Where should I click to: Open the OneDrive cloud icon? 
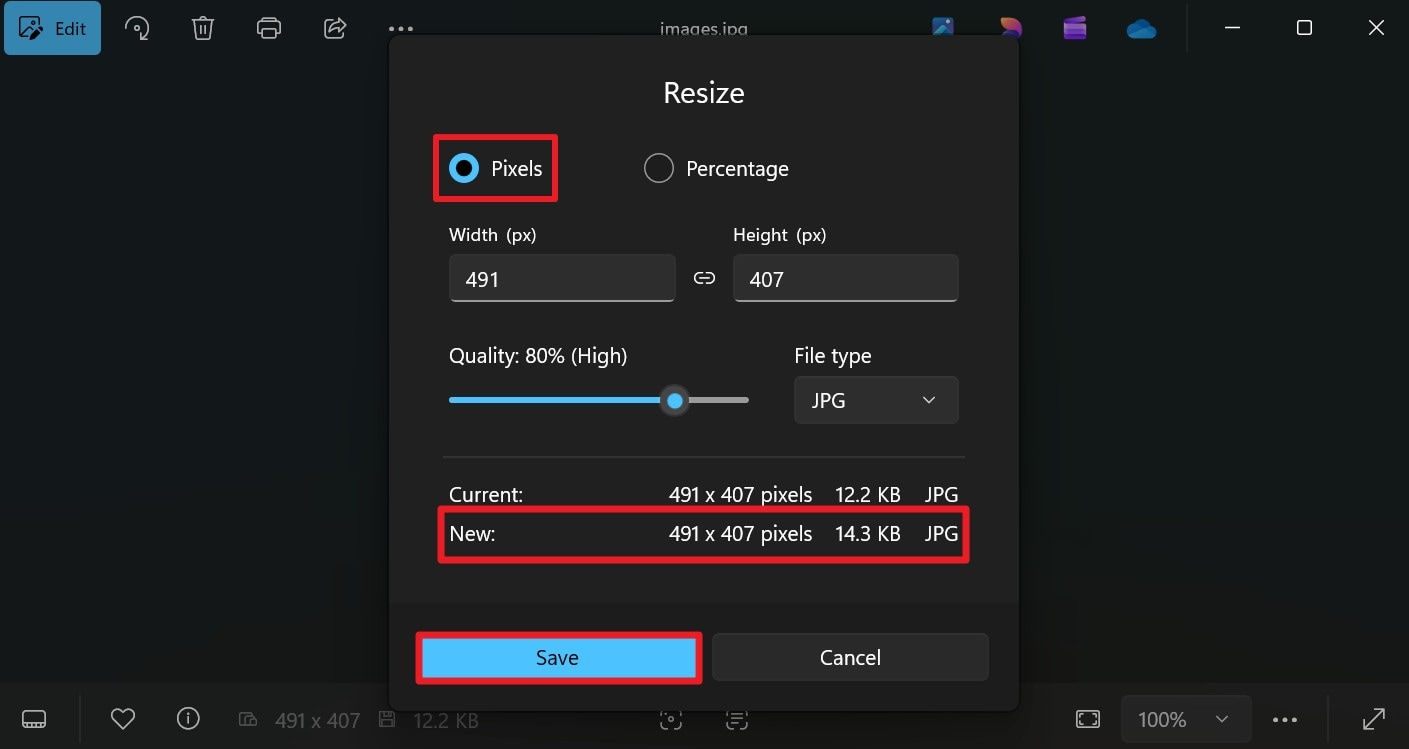pyautogui.click(x=1141, y=29)
